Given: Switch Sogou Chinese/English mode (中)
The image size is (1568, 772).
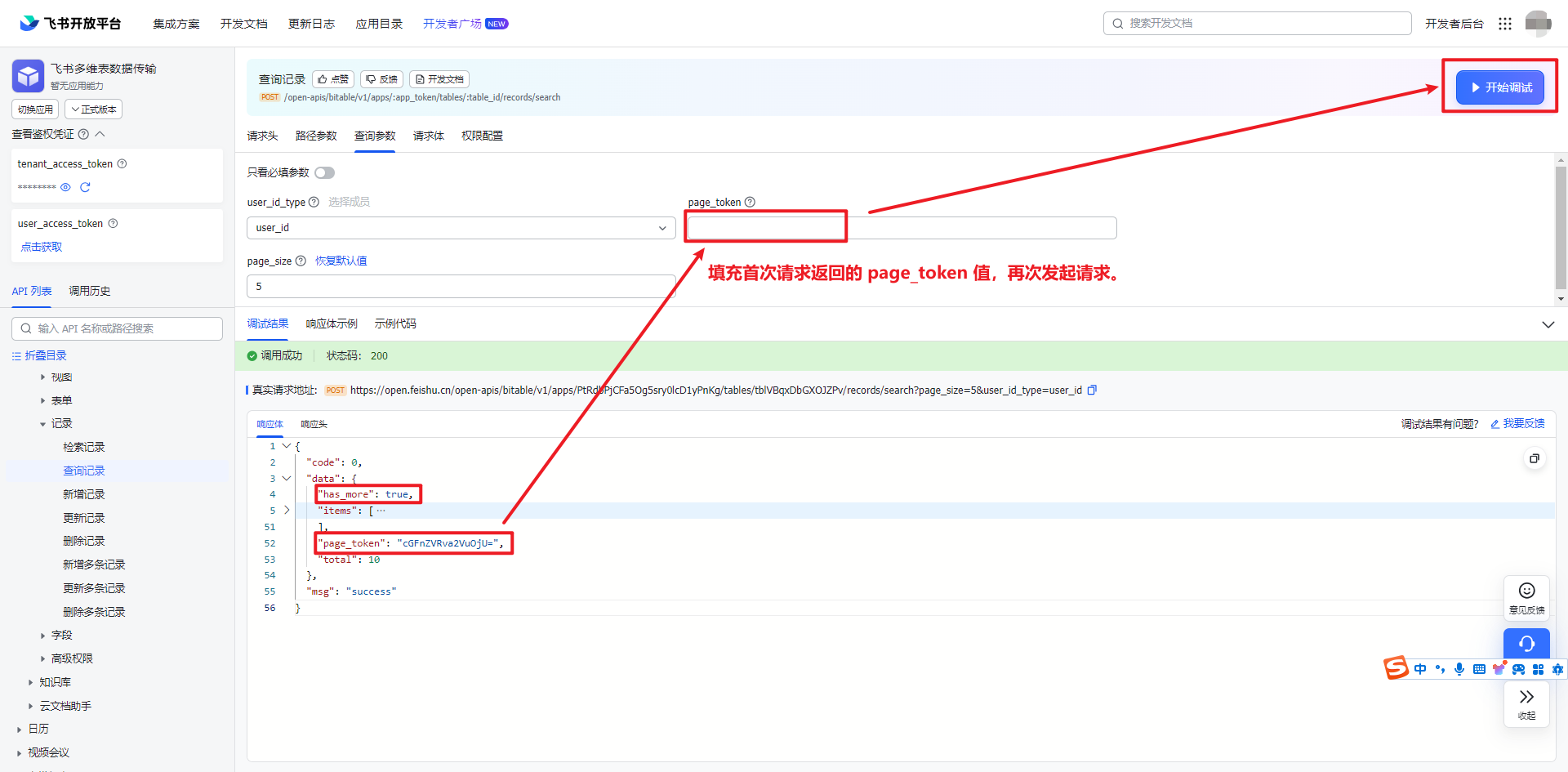Looking at the screenshot, I should click(x=1420, y=669).
